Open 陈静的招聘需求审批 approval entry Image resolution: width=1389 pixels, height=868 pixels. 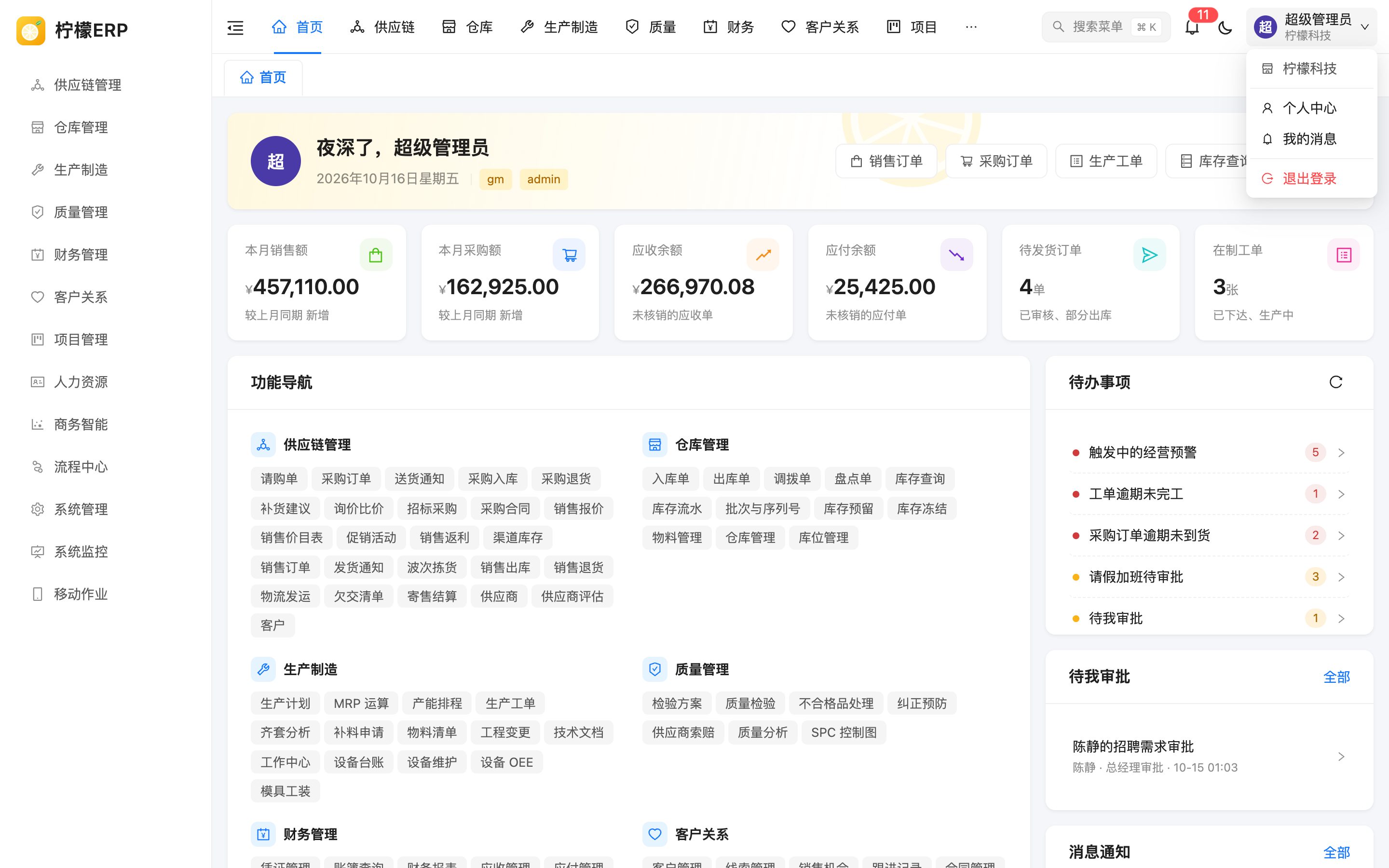(1210, 756)
